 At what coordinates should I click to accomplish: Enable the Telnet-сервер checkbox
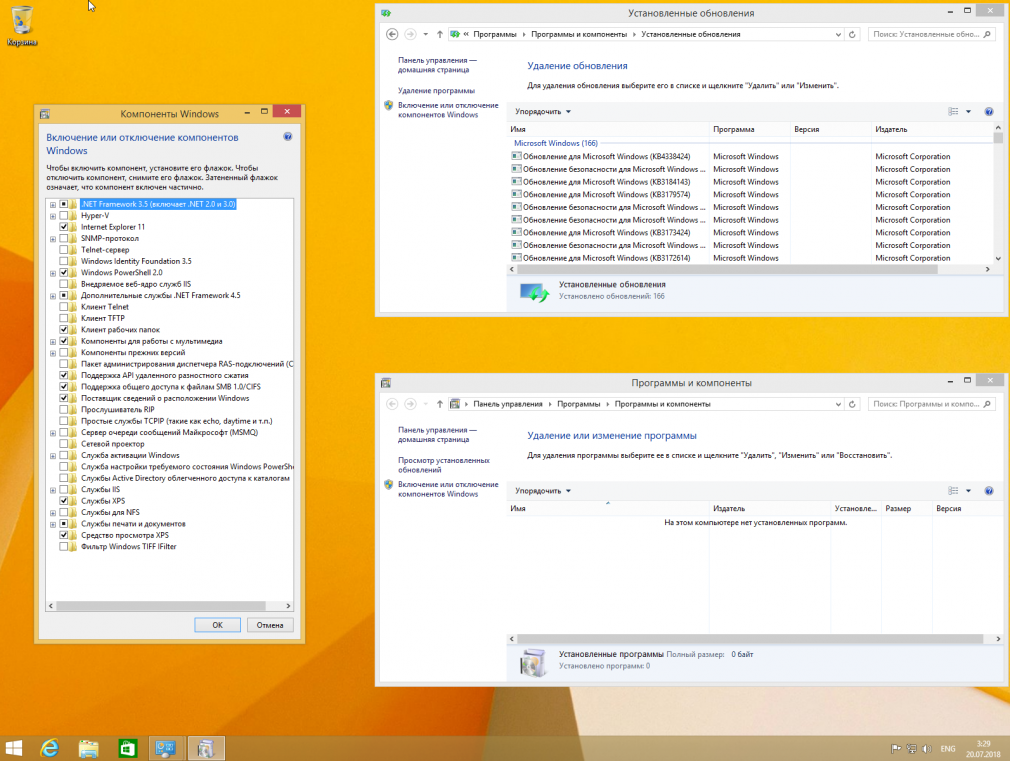[64, 249]
